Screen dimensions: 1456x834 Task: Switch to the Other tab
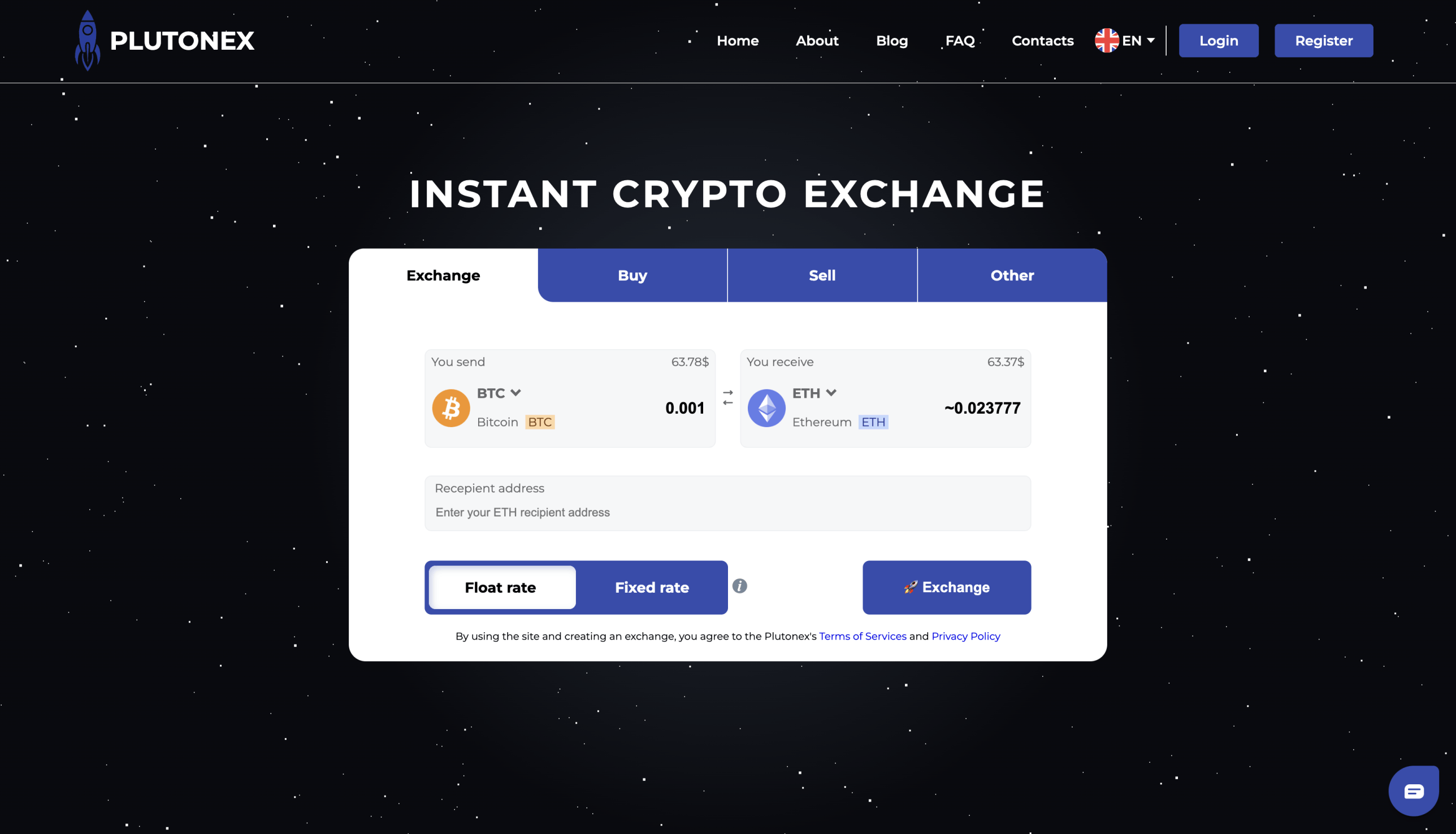(x=1012, y=275)
